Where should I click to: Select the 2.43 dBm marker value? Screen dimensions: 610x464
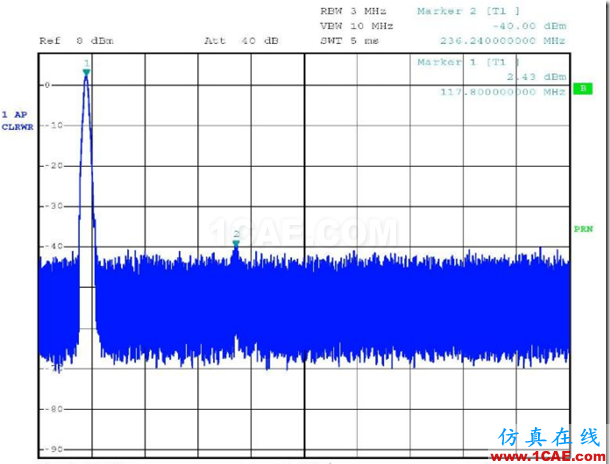click(536, 77)
